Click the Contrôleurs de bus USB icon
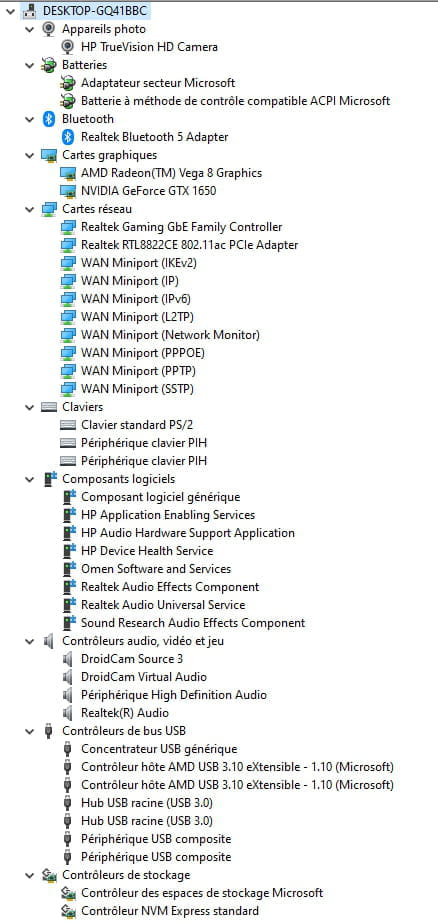 coord(49,731)
